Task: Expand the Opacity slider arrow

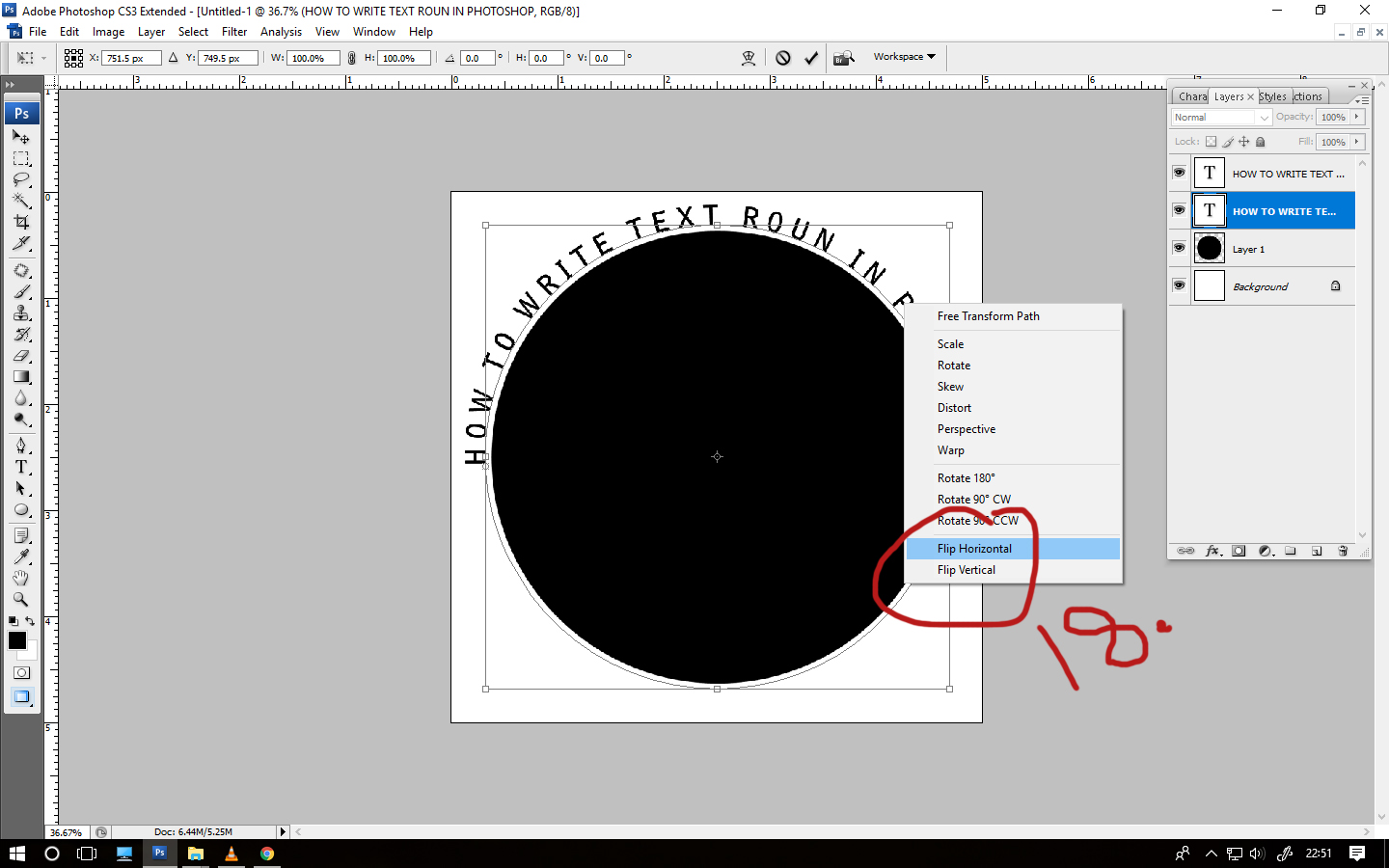Action: pyautogui.click(x=1357, y=117)
